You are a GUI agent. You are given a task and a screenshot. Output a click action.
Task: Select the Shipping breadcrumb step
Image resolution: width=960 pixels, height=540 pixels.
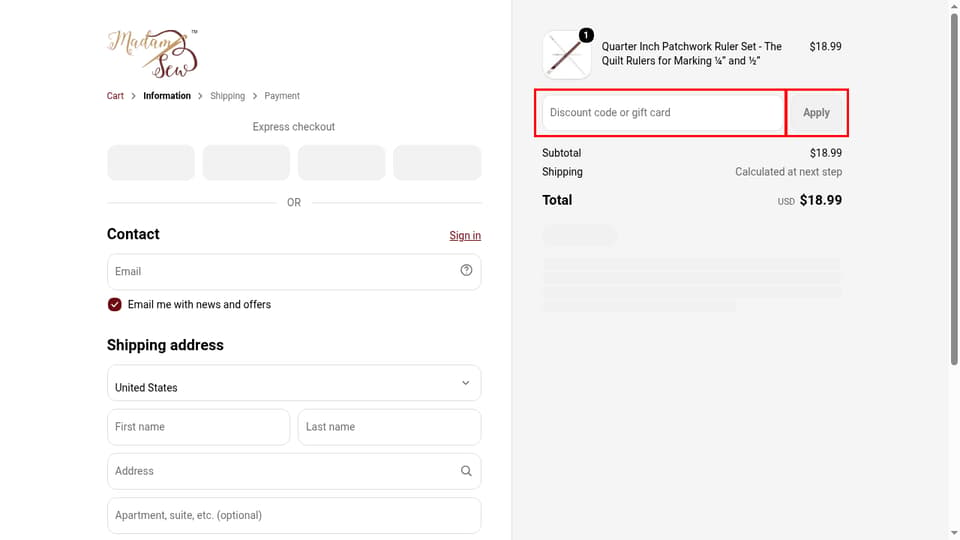click(x=227, y=96)
